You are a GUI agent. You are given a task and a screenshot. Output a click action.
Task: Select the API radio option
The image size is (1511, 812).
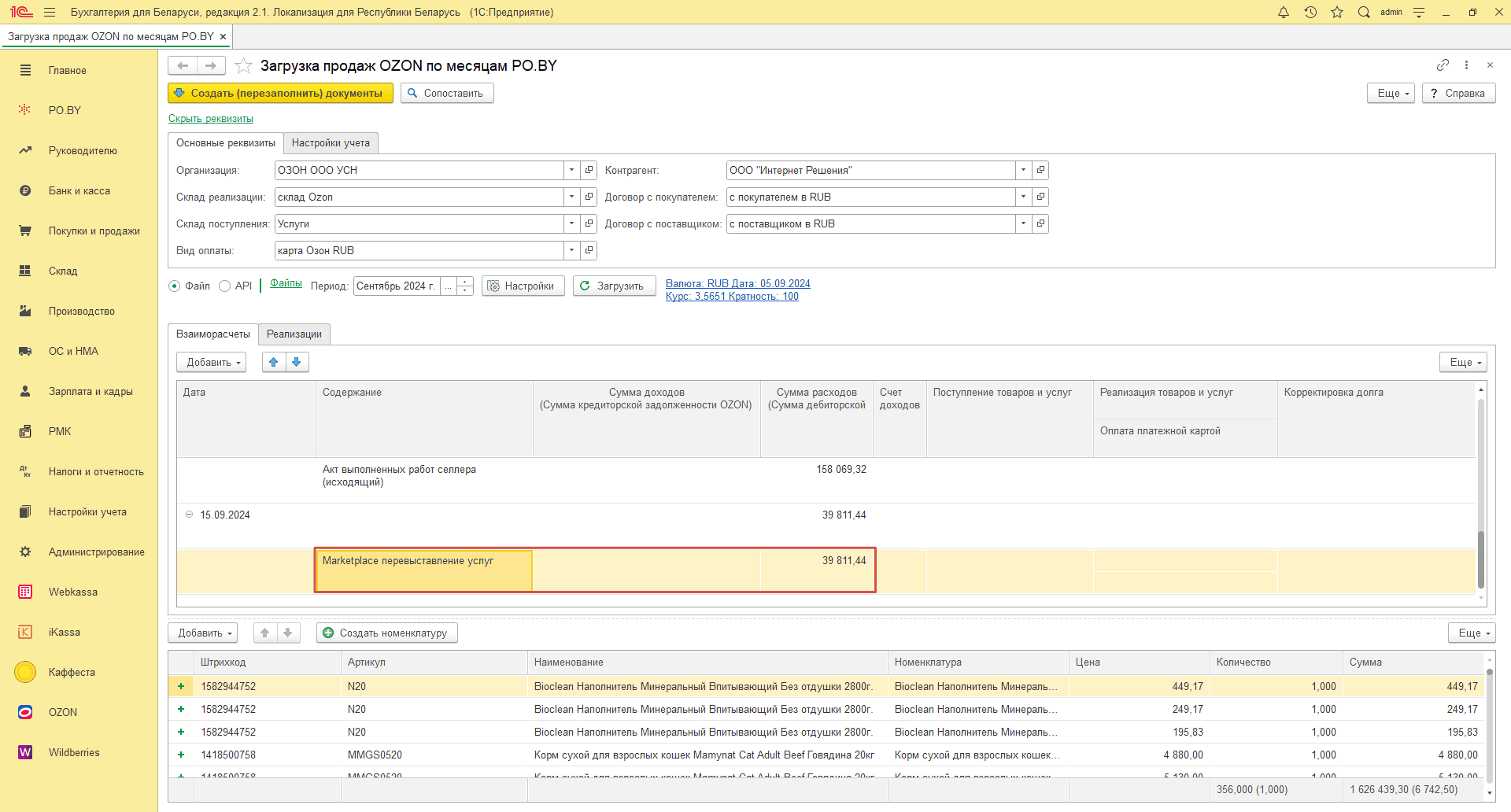[x=225, y=286]
